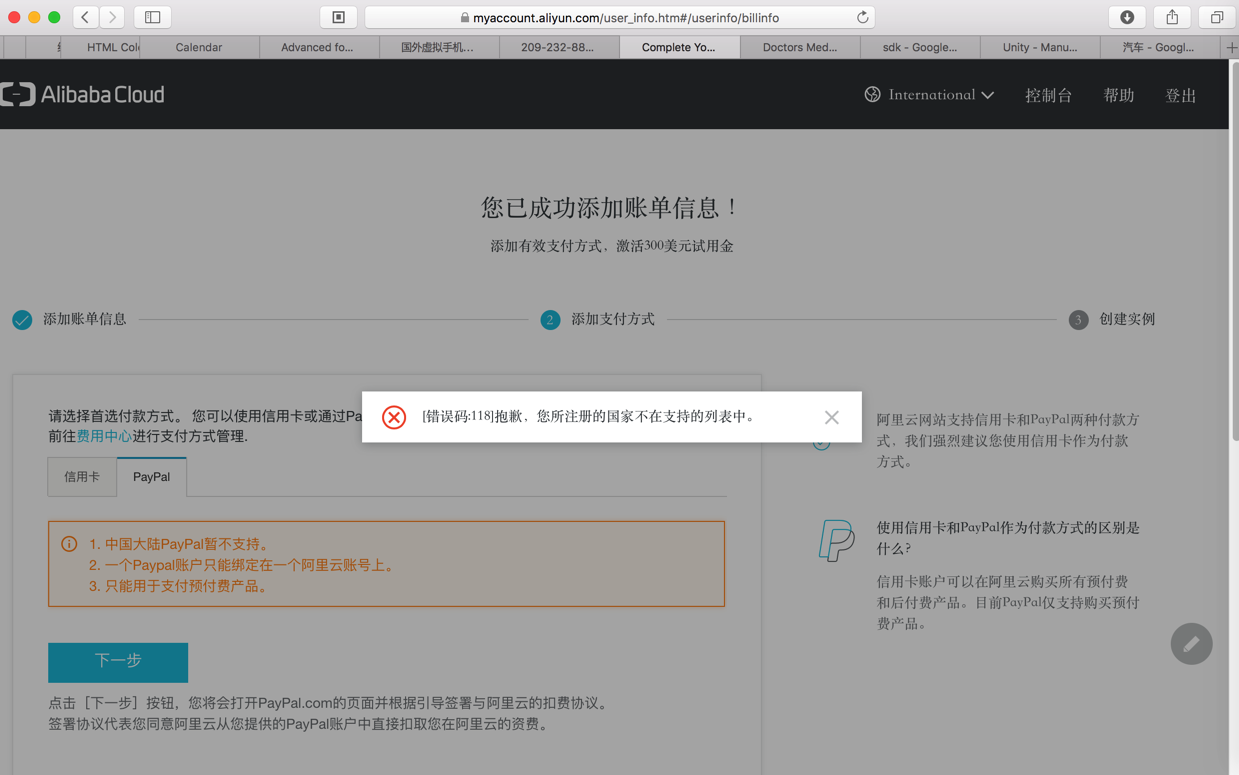Show all tabs overview icon
The width and height of the screenshot is (1239, 775).
[x=1216, y=17]
